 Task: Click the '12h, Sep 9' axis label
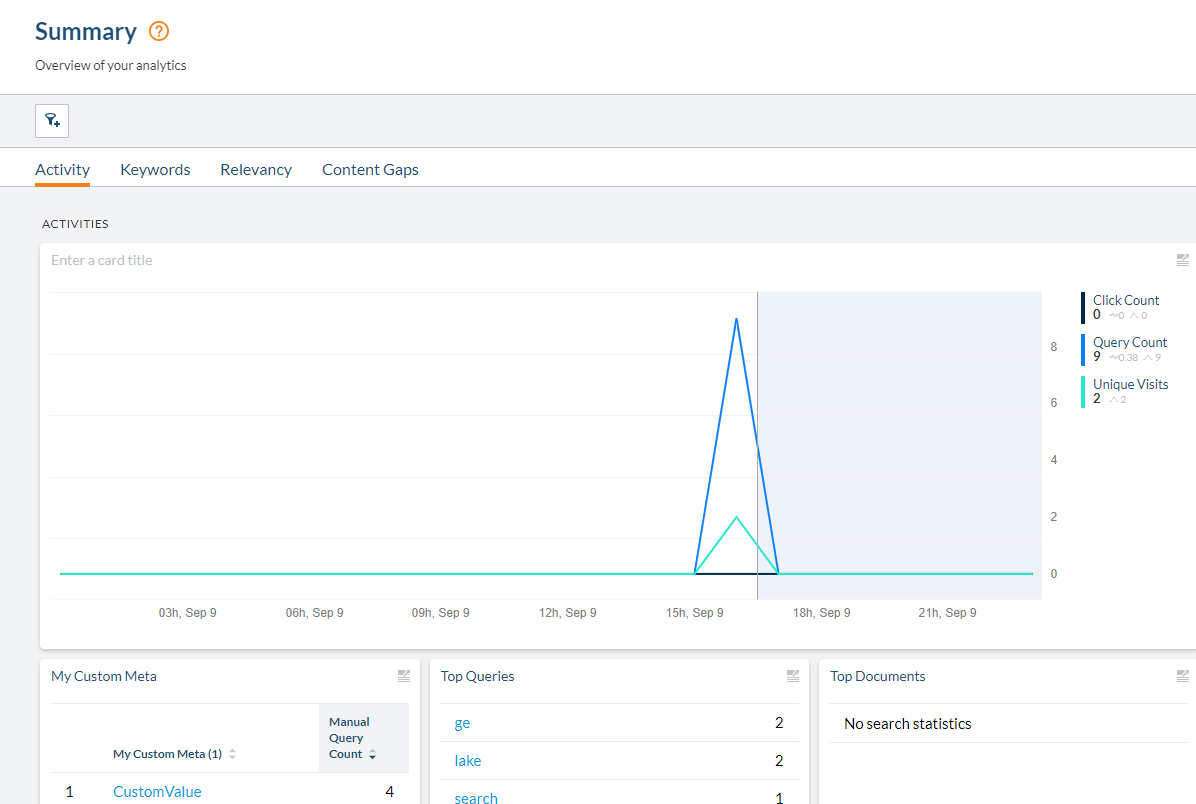(x=567, y=613)
